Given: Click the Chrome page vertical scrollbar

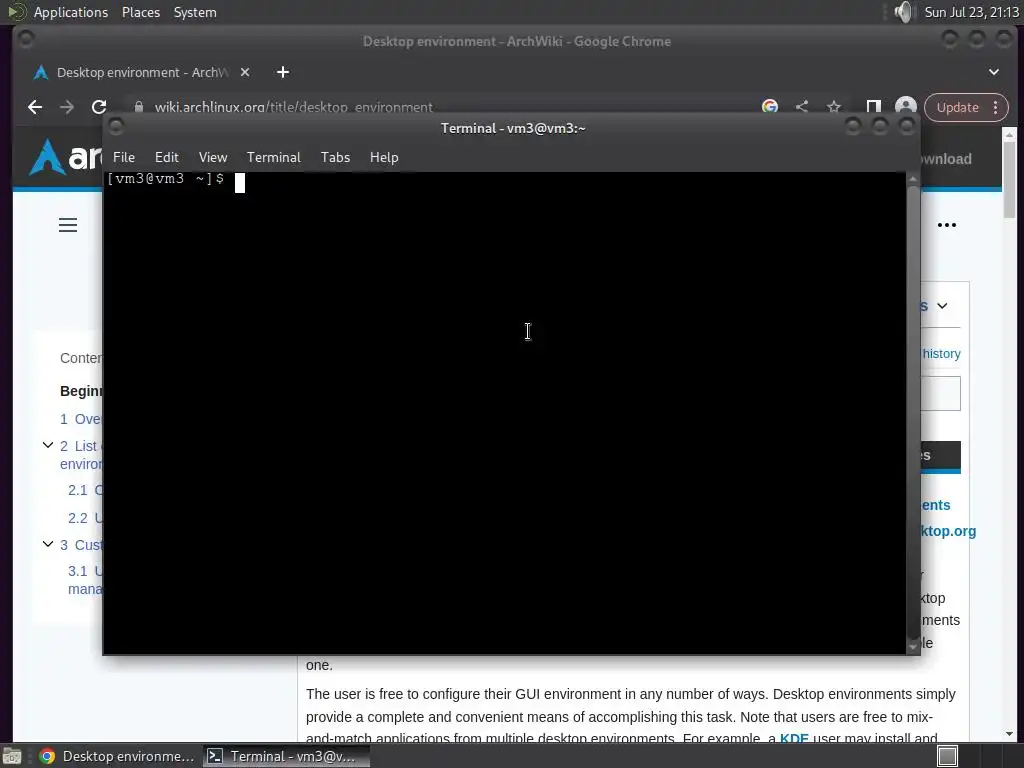Looking at the screenshot, I should pyautogui.click(x=1010, y=180).
